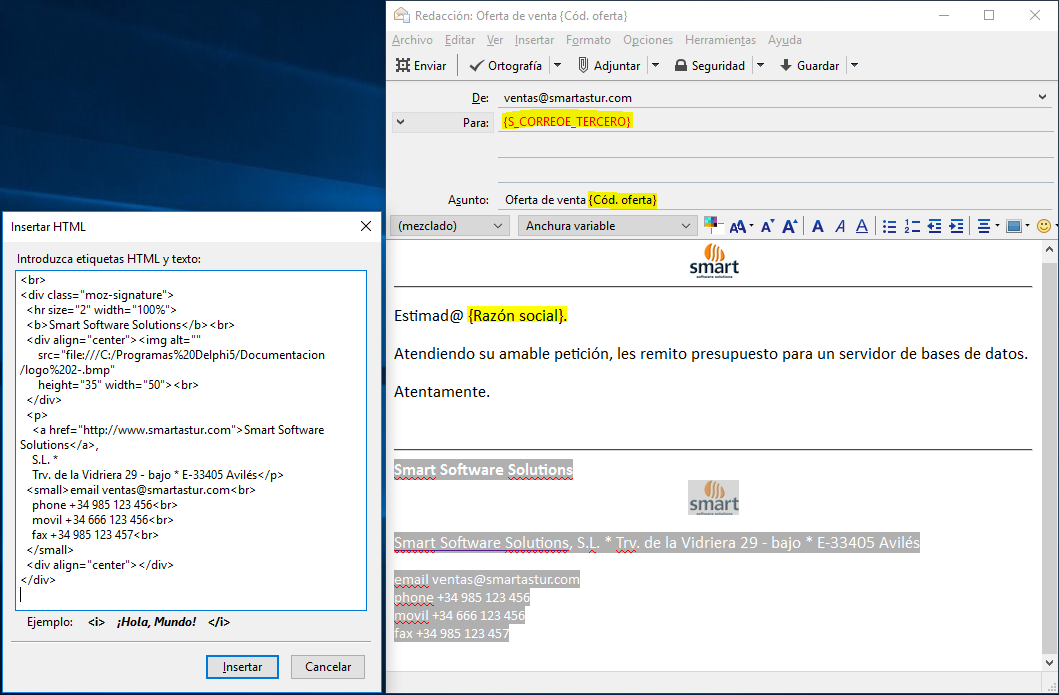This screenshot has width=1059, height=695.
Task: Click the Atentamente. closing line
Action: [x=442, y=392]
